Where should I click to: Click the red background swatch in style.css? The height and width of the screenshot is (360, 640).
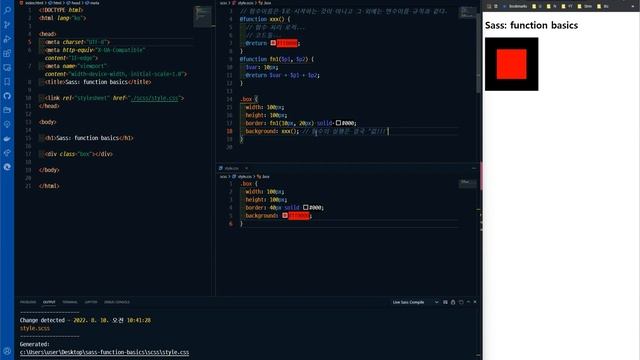pos(285,216)
